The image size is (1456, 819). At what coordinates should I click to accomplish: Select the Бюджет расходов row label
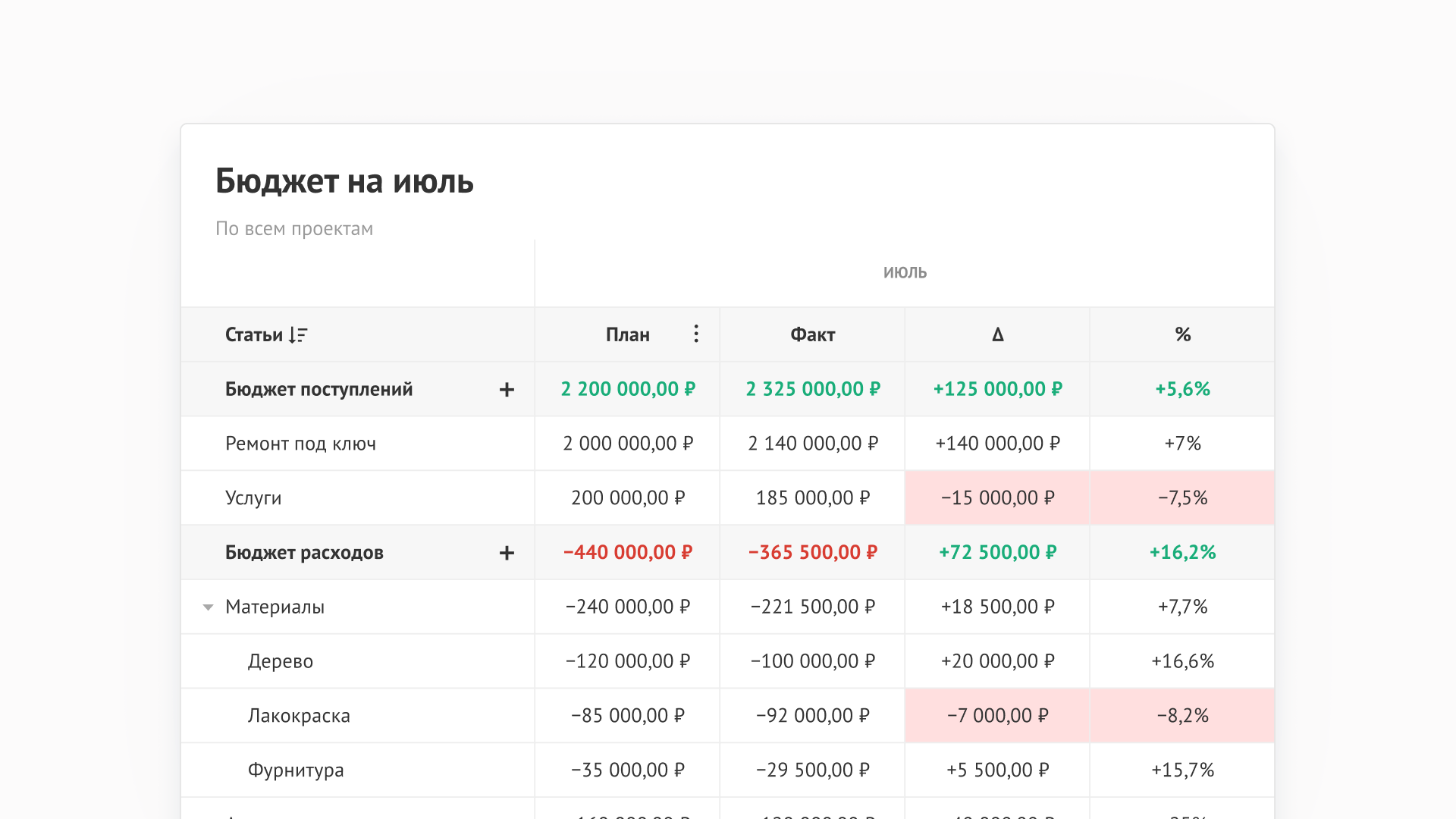click(x=304, y=553)
